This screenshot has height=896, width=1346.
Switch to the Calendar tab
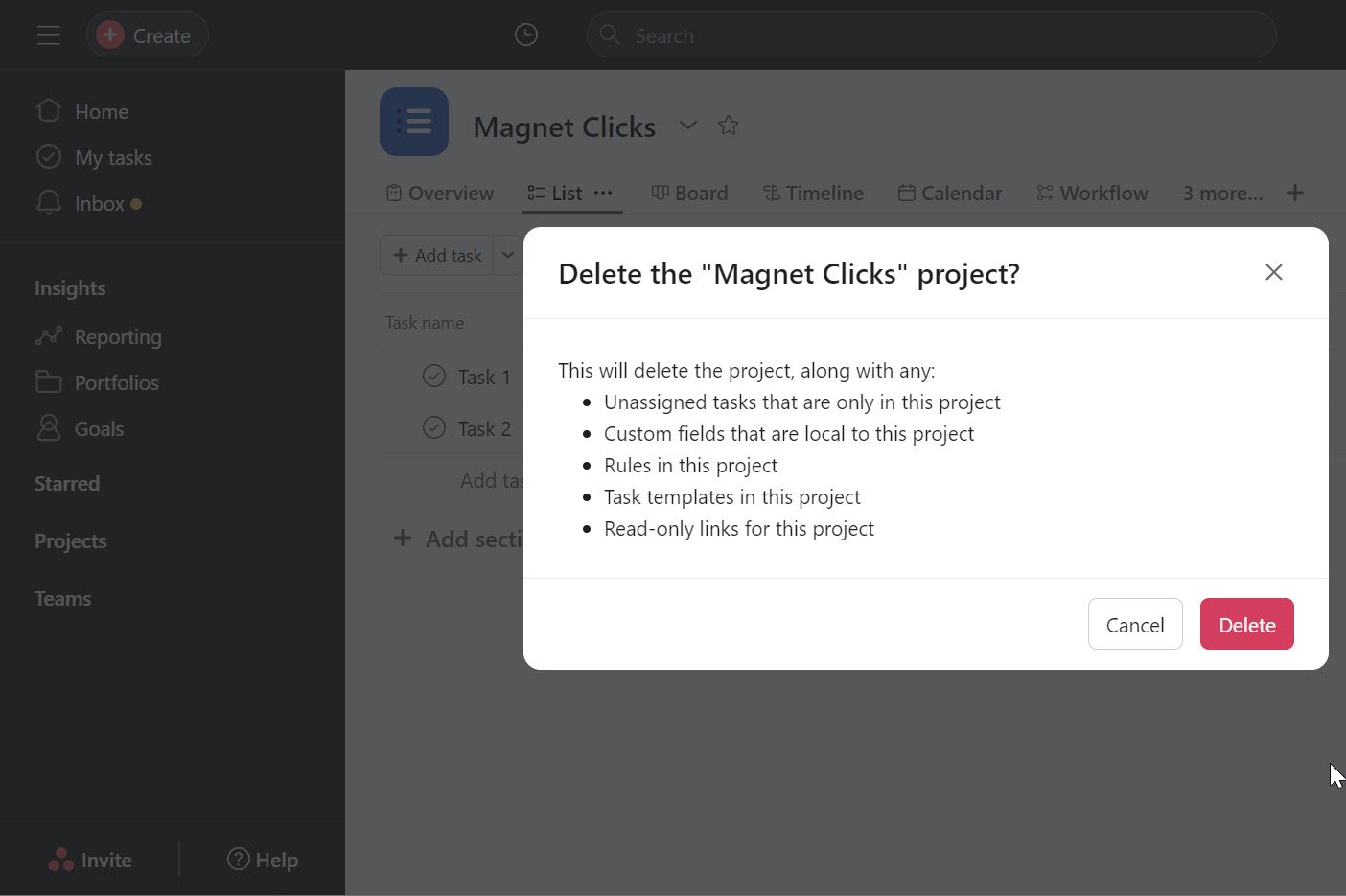coord(950,193)
